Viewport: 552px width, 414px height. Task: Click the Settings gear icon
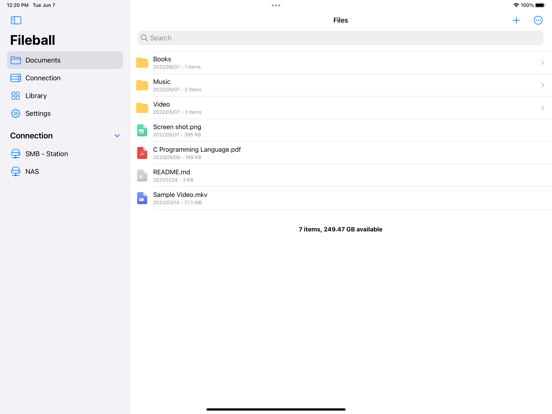[x=15, y=113]
